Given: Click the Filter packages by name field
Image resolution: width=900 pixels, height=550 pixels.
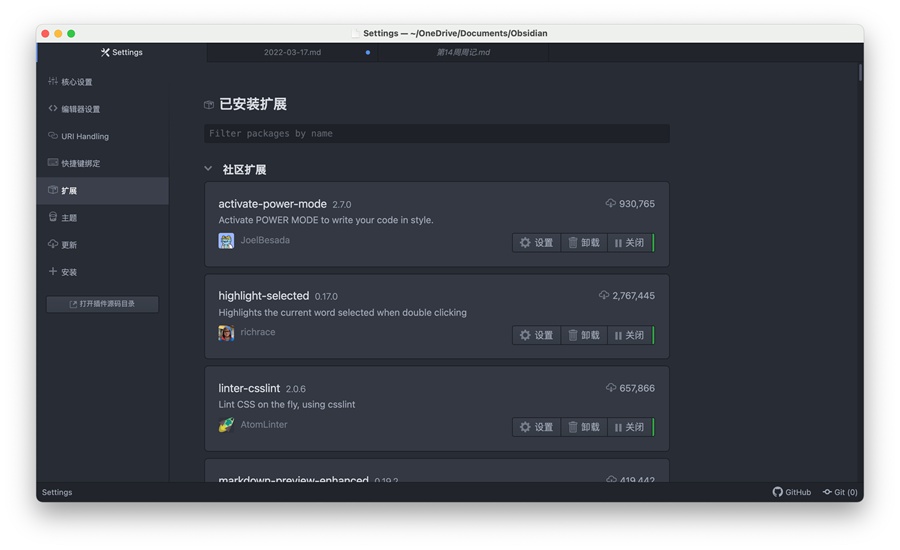Looking at the screenshot, I should click(436, 133).
